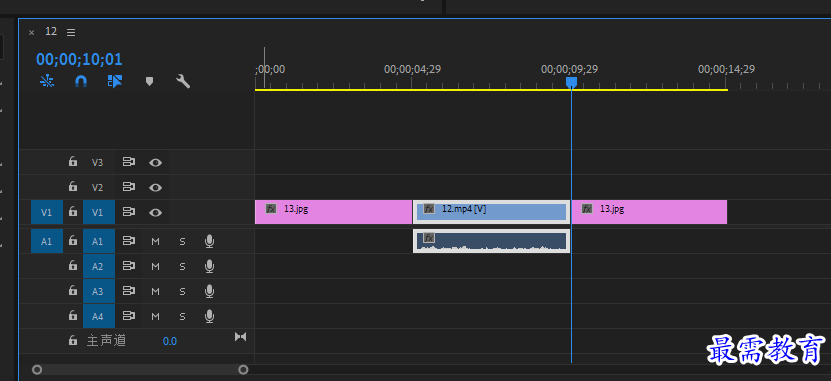Toggle sync lock for track V1
This screenshot has width=831, height=381.
click(129, 212)
